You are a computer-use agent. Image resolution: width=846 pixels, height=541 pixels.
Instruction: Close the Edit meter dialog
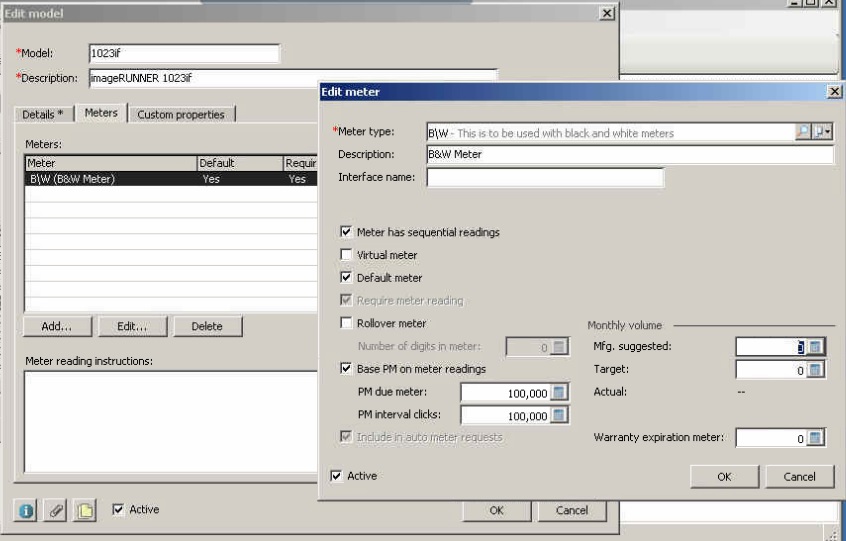pyautogui.click(x=834, y=92)
